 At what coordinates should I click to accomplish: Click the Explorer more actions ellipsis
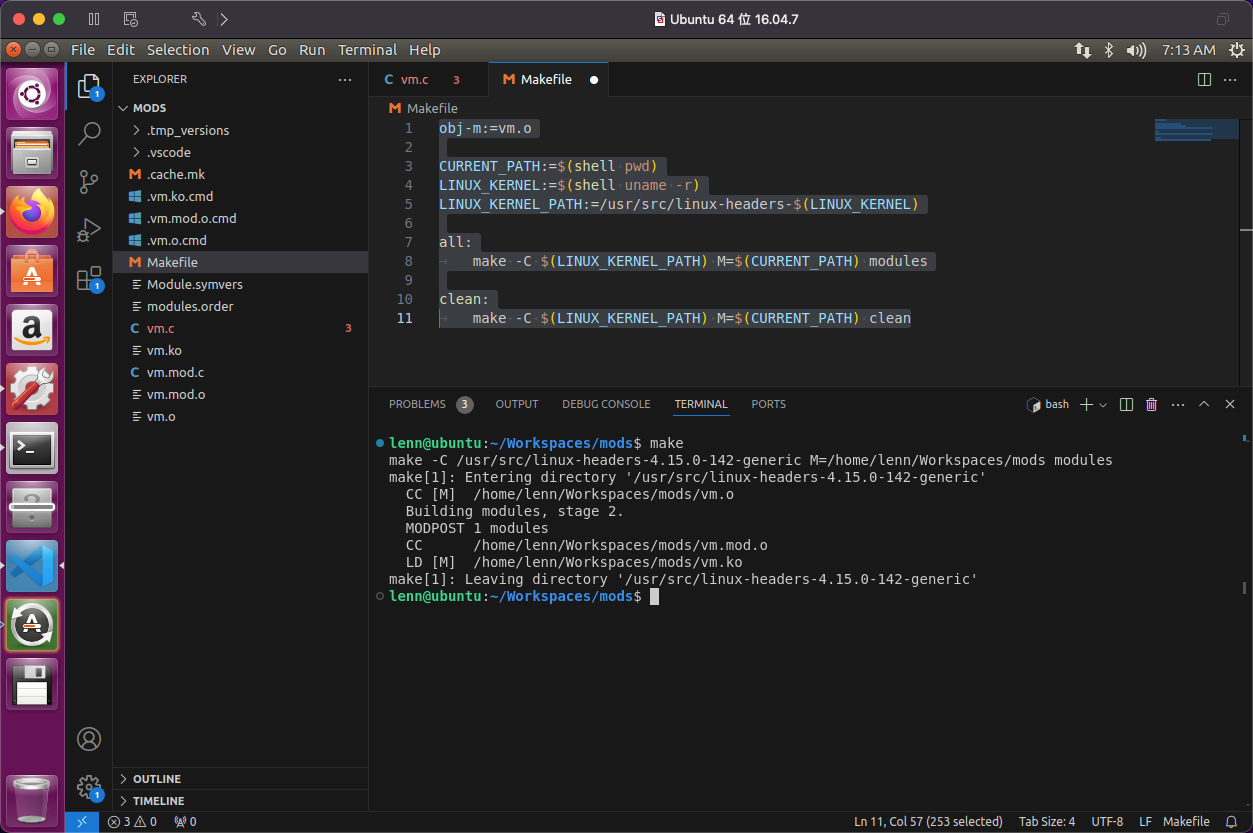pyautogui.click(x=345, y=79)
